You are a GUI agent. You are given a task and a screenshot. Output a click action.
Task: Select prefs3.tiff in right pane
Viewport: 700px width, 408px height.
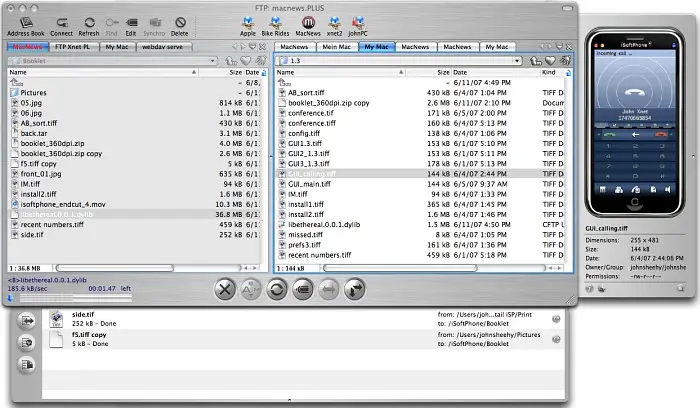click(x=420, y=245)
